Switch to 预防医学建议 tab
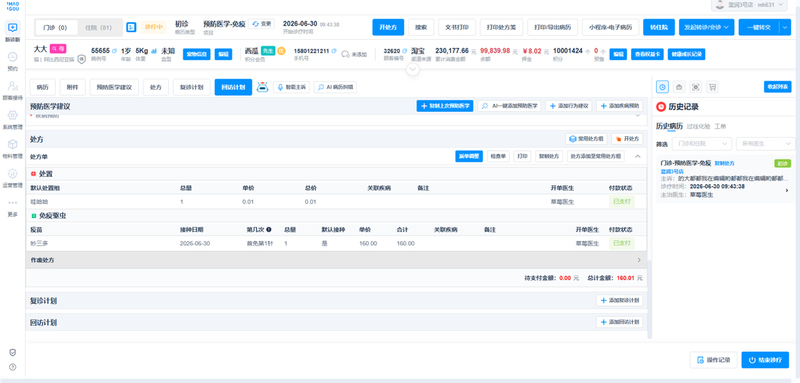Viewport: 800px width, 383px height. [x=114, y=87]
